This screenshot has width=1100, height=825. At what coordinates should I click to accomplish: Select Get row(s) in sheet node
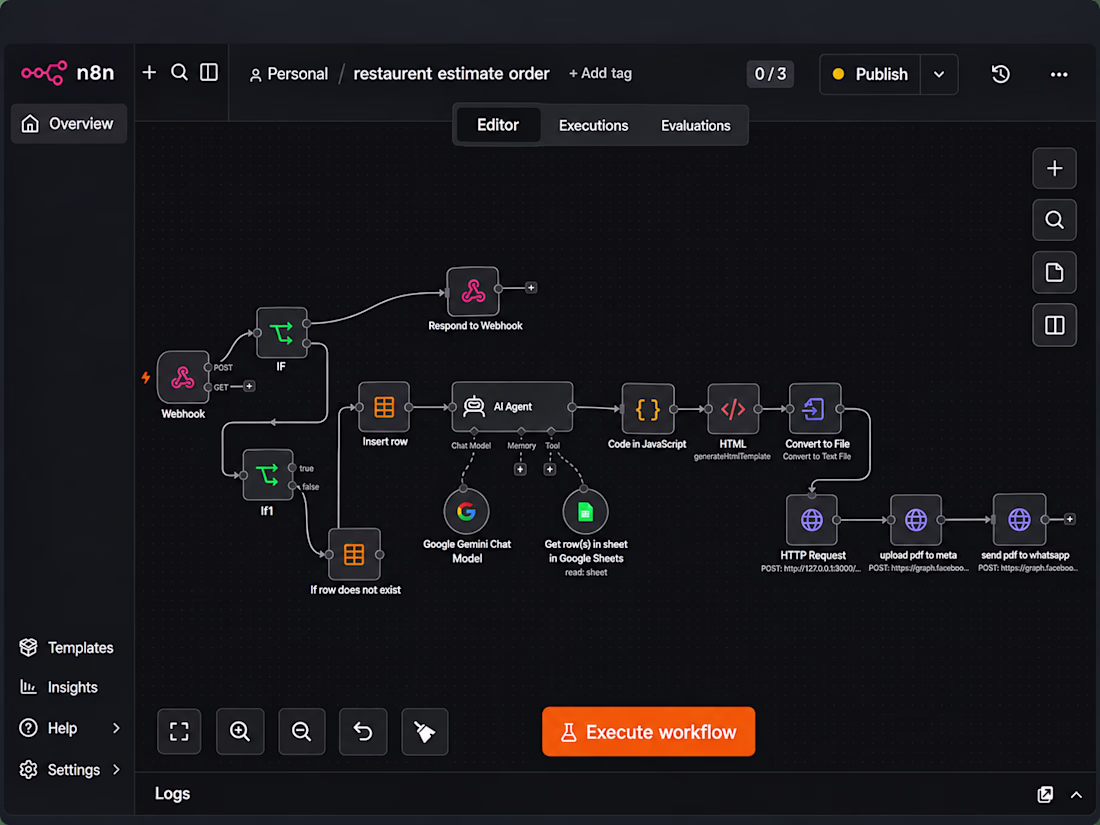click(x=585, y=511)
